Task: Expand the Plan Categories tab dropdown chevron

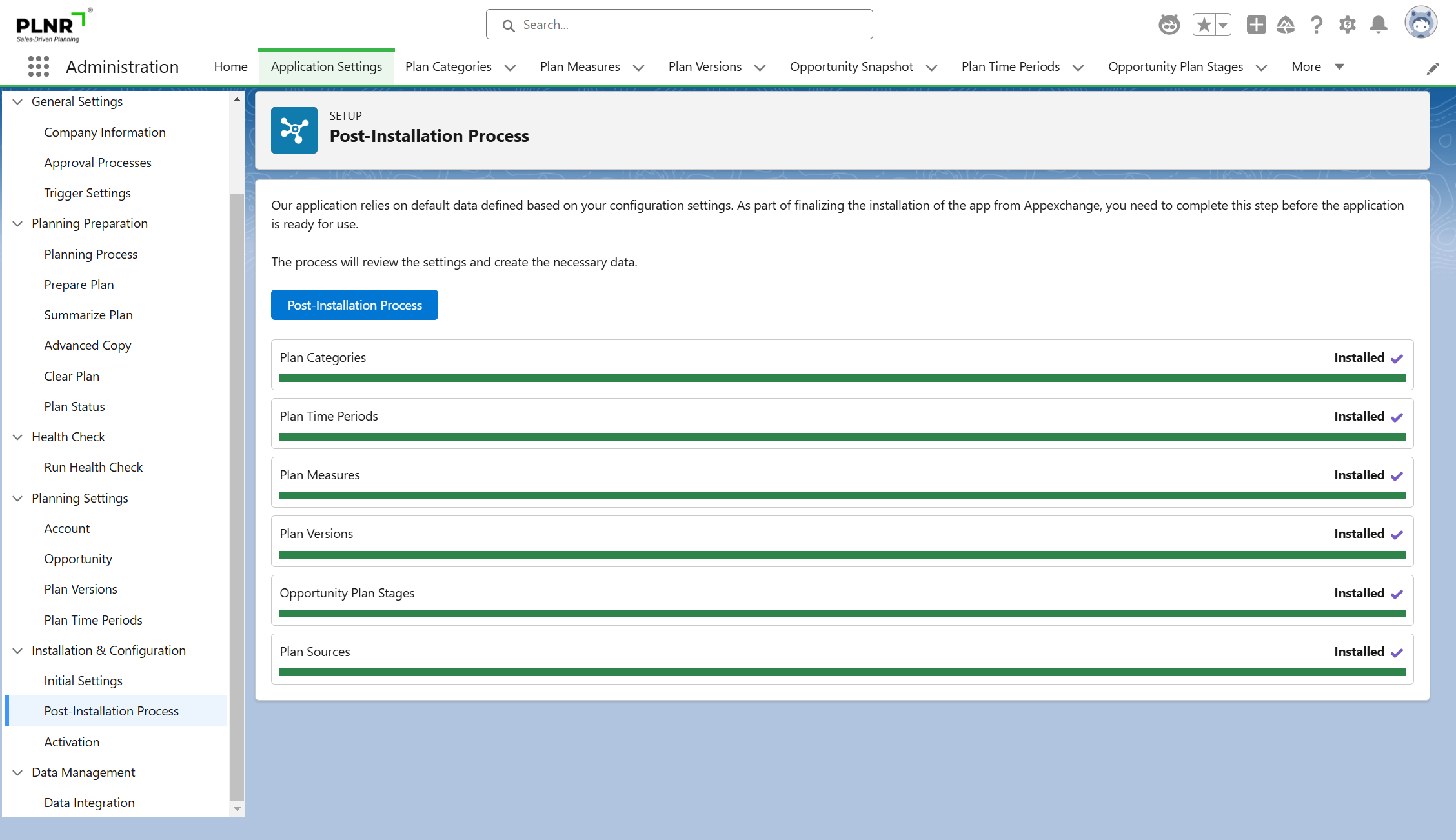Action: pos(510,67)
